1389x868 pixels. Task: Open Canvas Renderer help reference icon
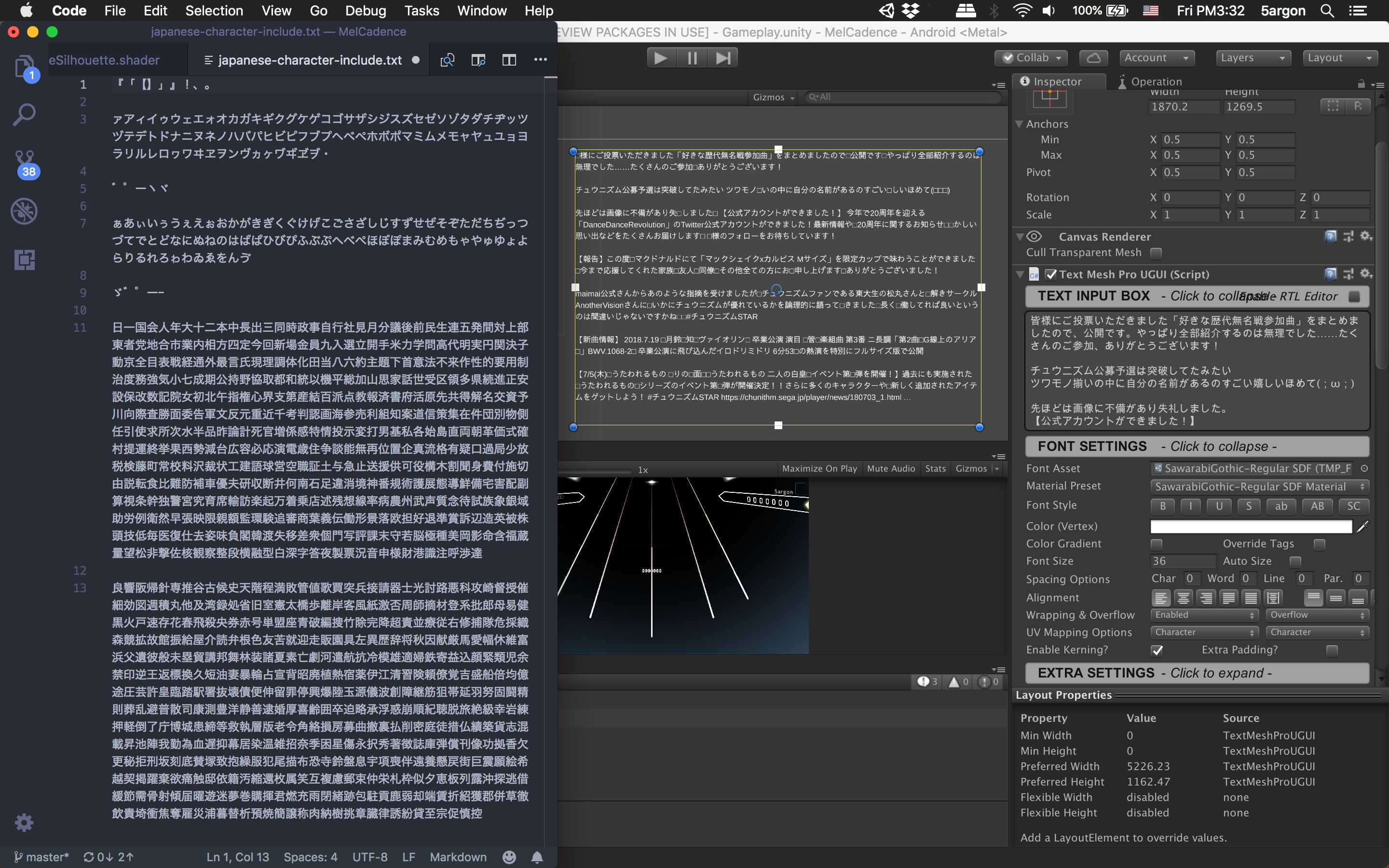point(1331,236)
